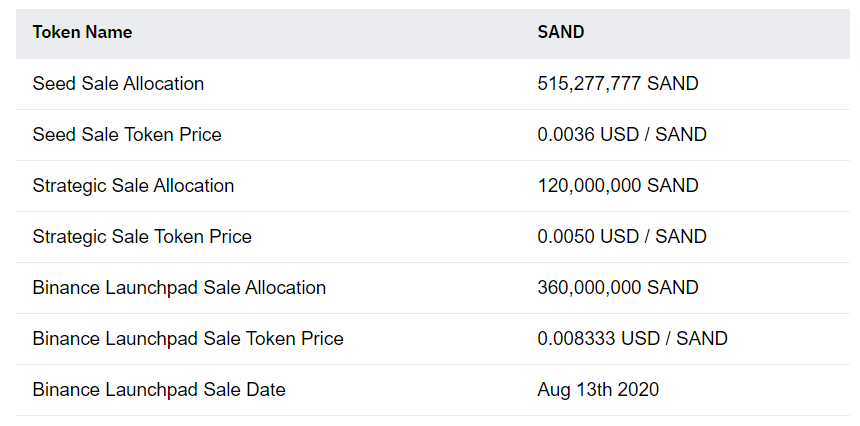Select the Seed Sale Allocation label

pyautogui.click(x=118, y=84)
